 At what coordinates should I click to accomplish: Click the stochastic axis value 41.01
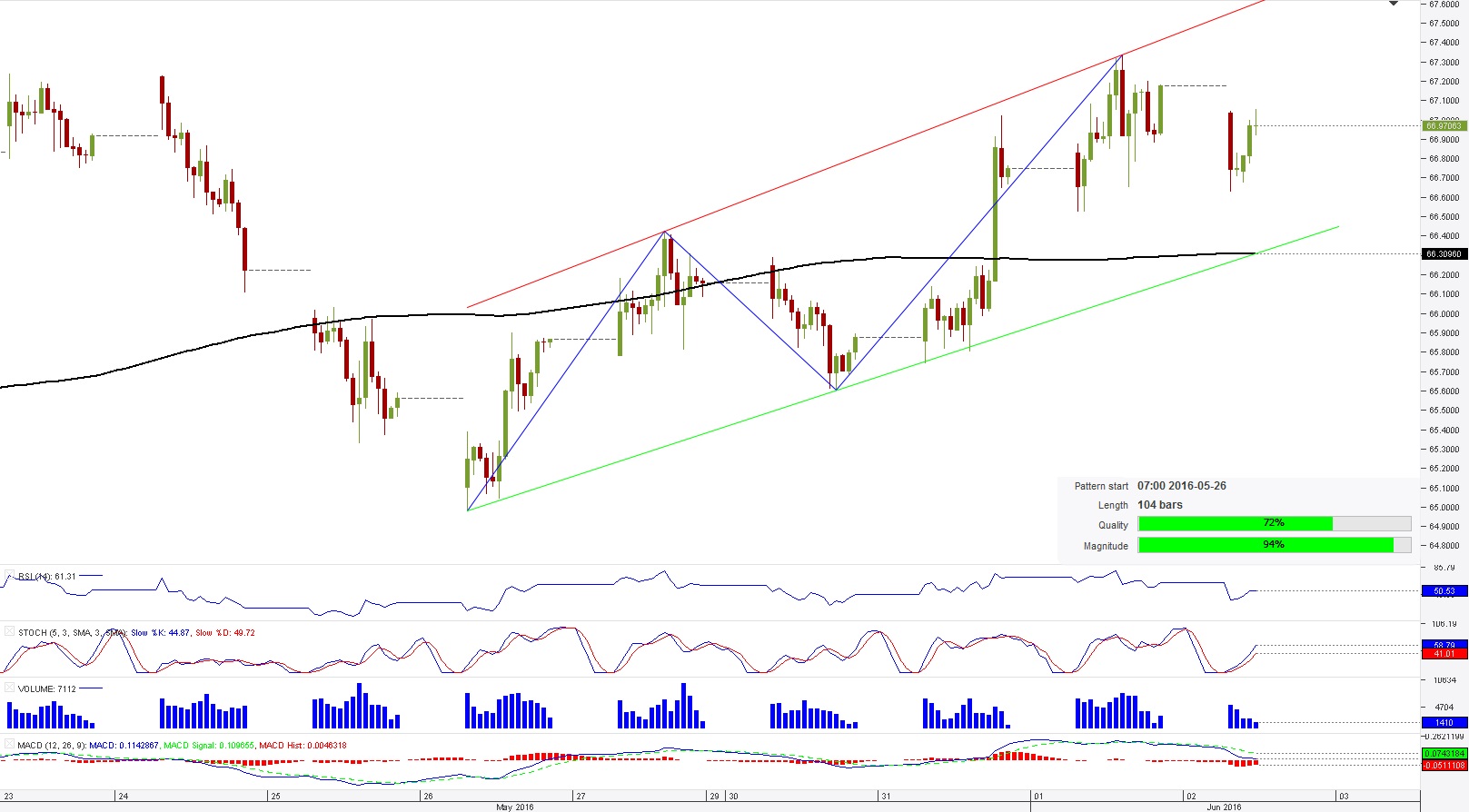coord(1444,654)
